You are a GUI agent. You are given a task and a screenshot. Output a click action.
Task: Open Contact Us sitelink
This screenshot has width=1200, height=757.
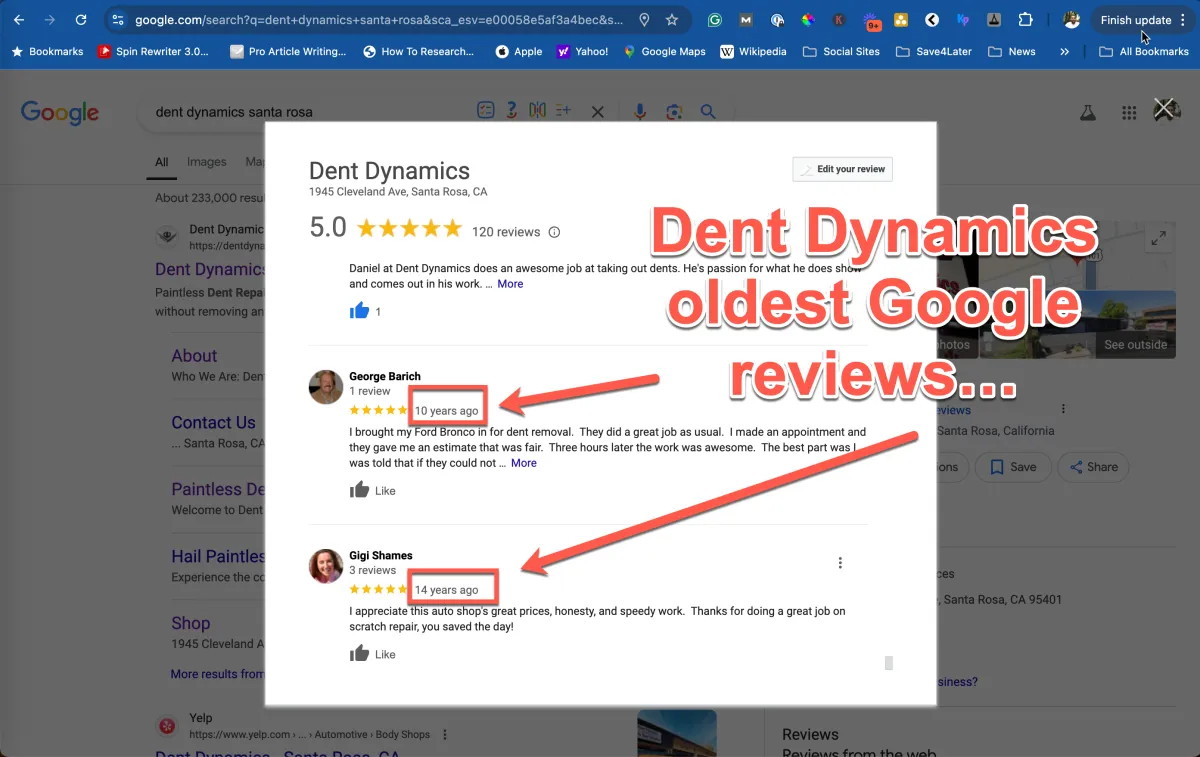pos(213,423)
